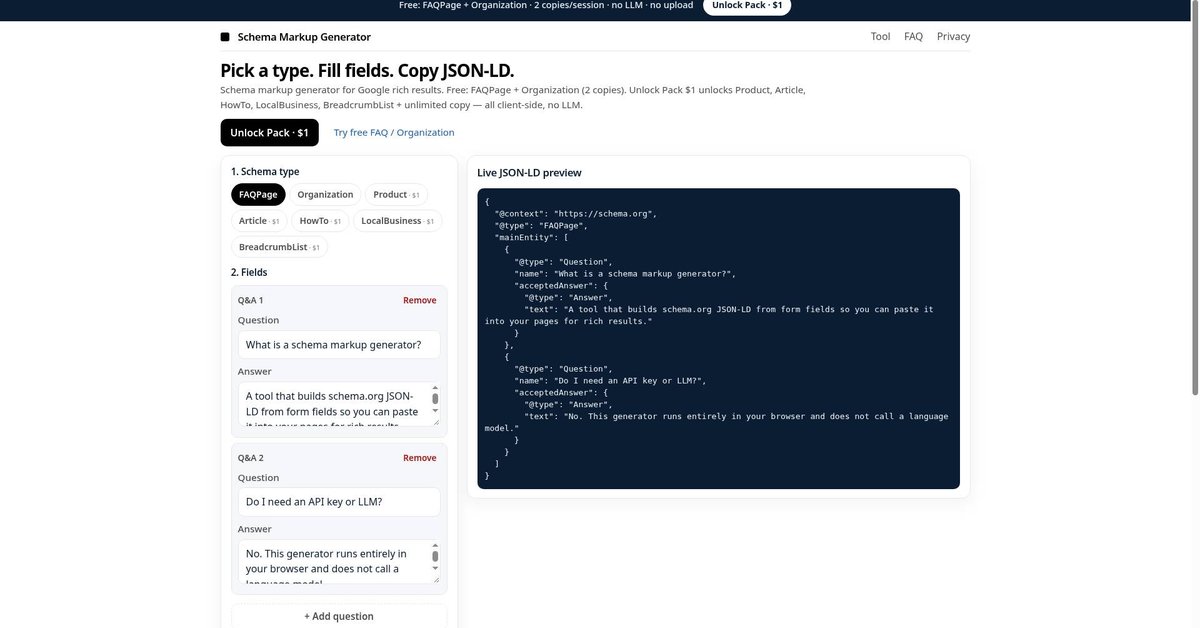Select the BreadcrumbList $1 schema type
Screen dimensions: 1200x628
click(279, 246)
